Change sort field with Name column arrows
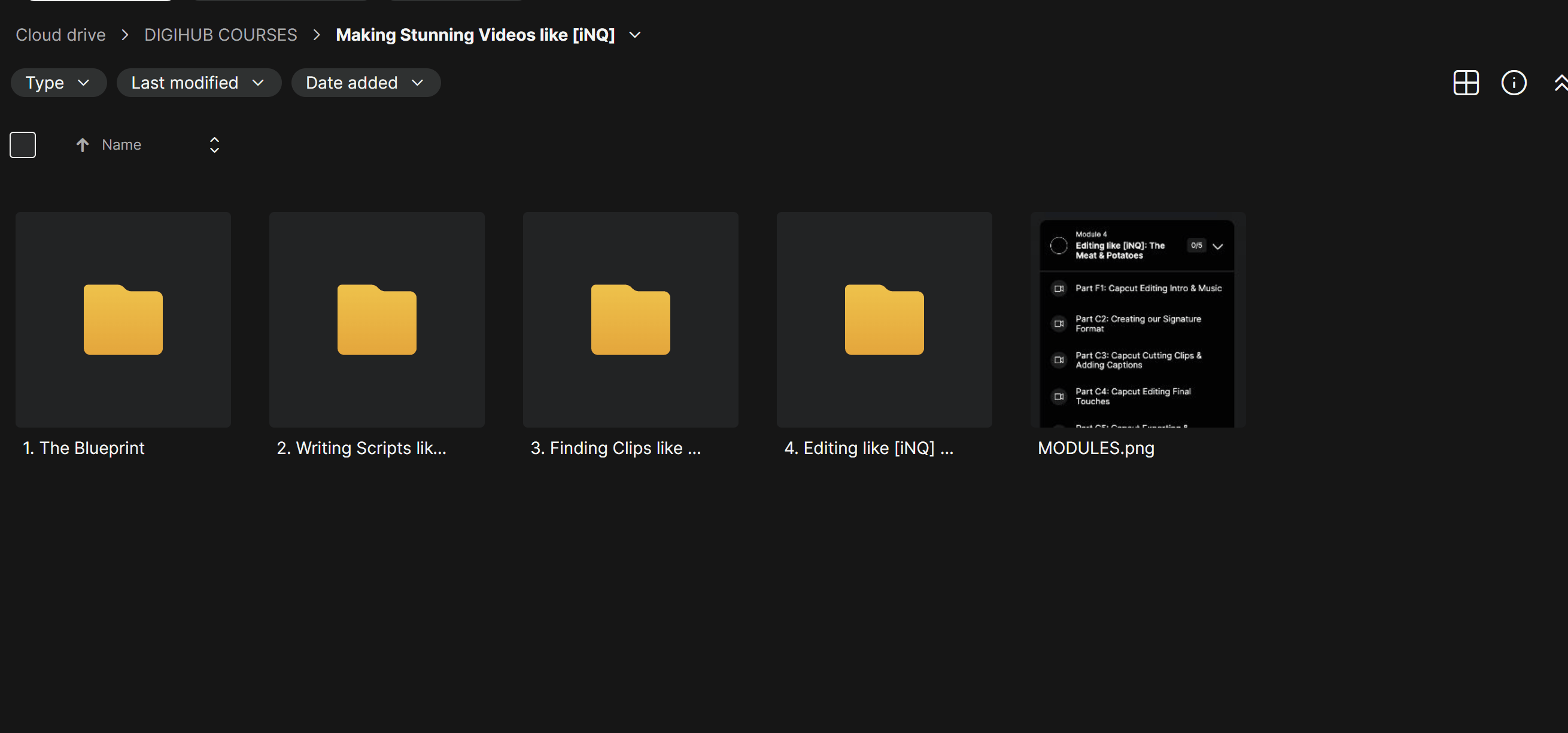1568x733 pixels. [214, 145]
